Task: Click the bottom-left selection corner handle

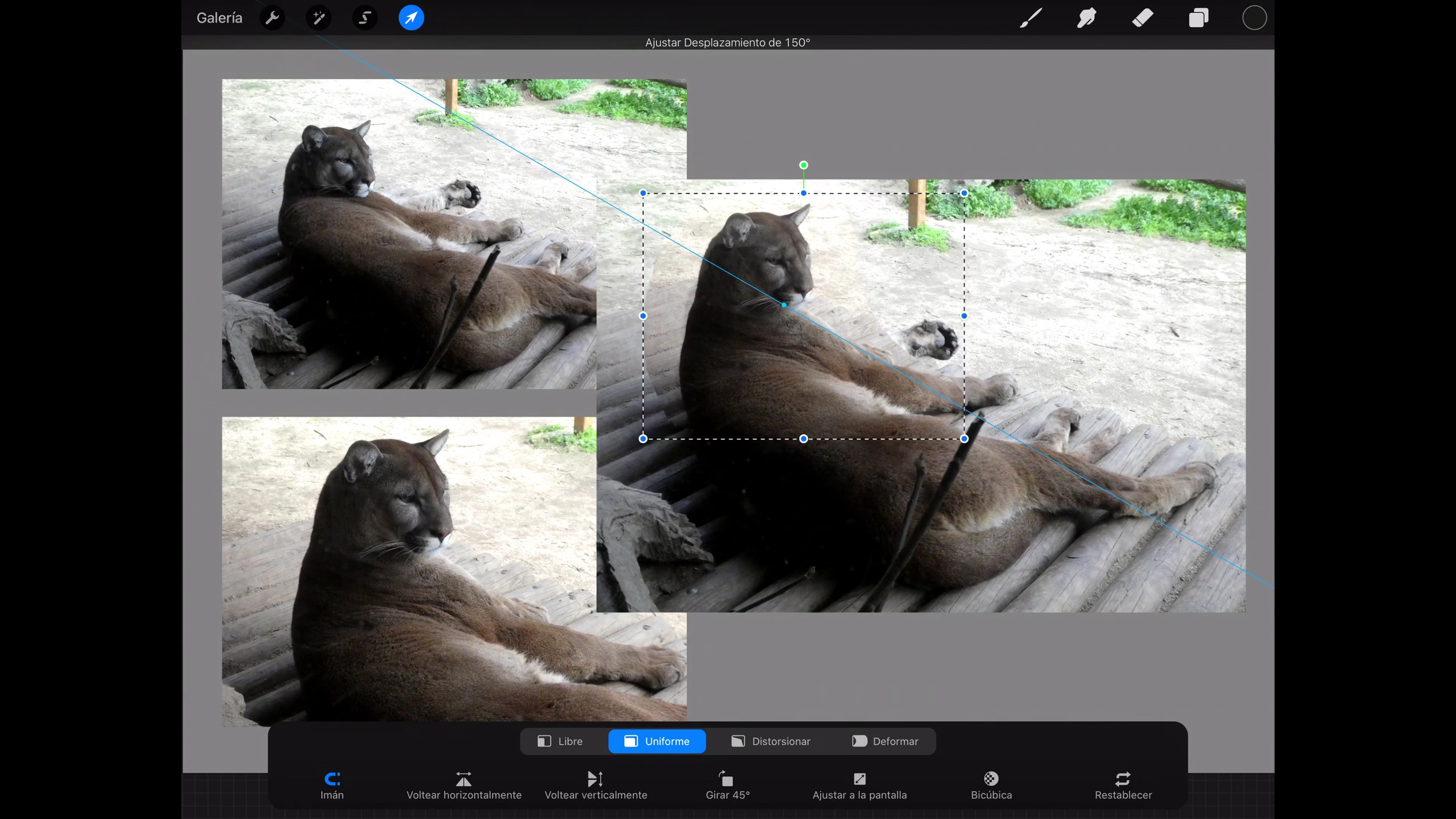Action: point(643,439)
